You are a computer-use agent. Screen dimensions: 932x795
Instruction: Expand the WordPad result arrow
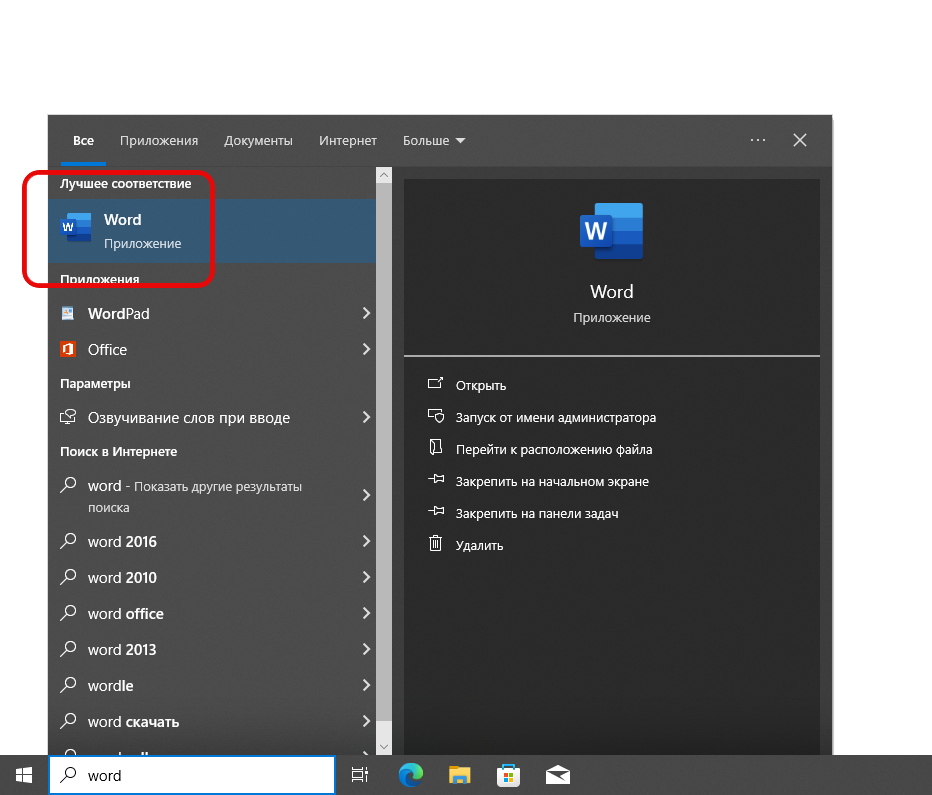366,313
